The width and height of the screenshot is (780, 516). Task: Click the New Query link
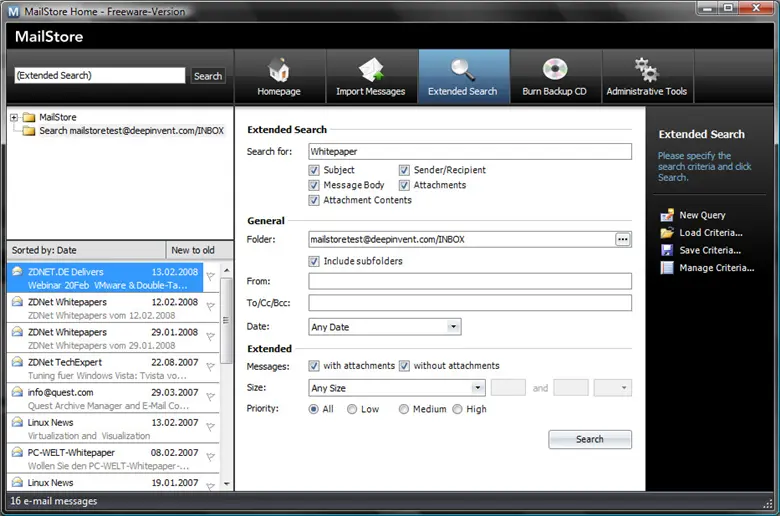[x=702, y=215]
